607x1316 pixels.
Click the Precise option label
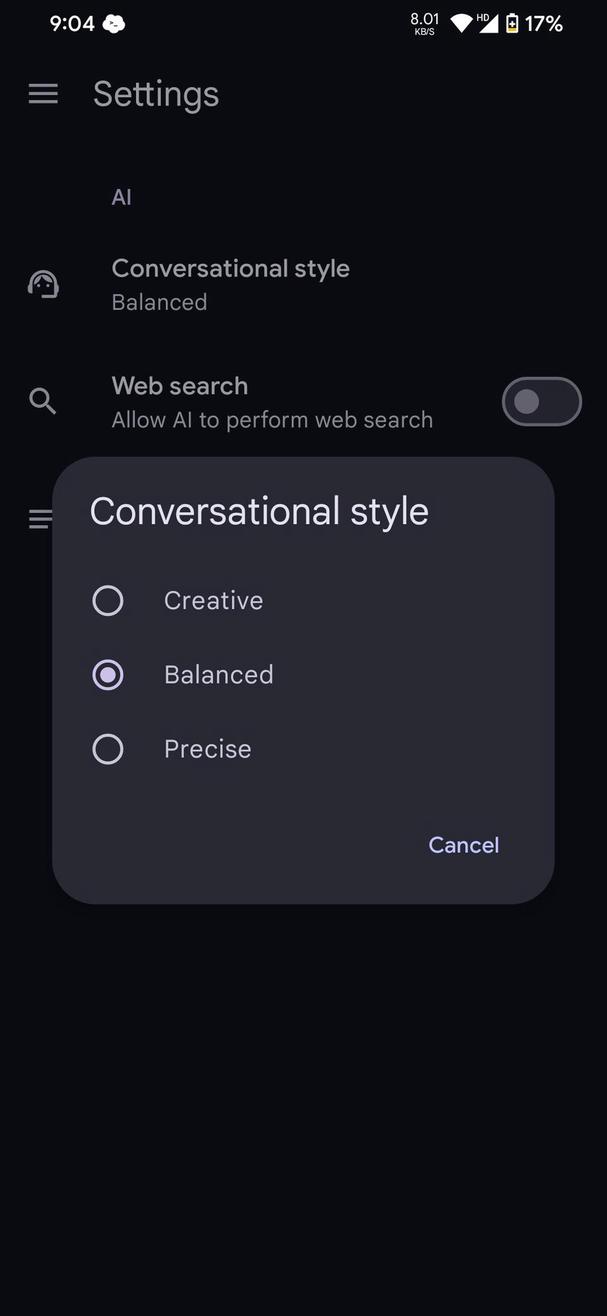(x=207, y=748)
